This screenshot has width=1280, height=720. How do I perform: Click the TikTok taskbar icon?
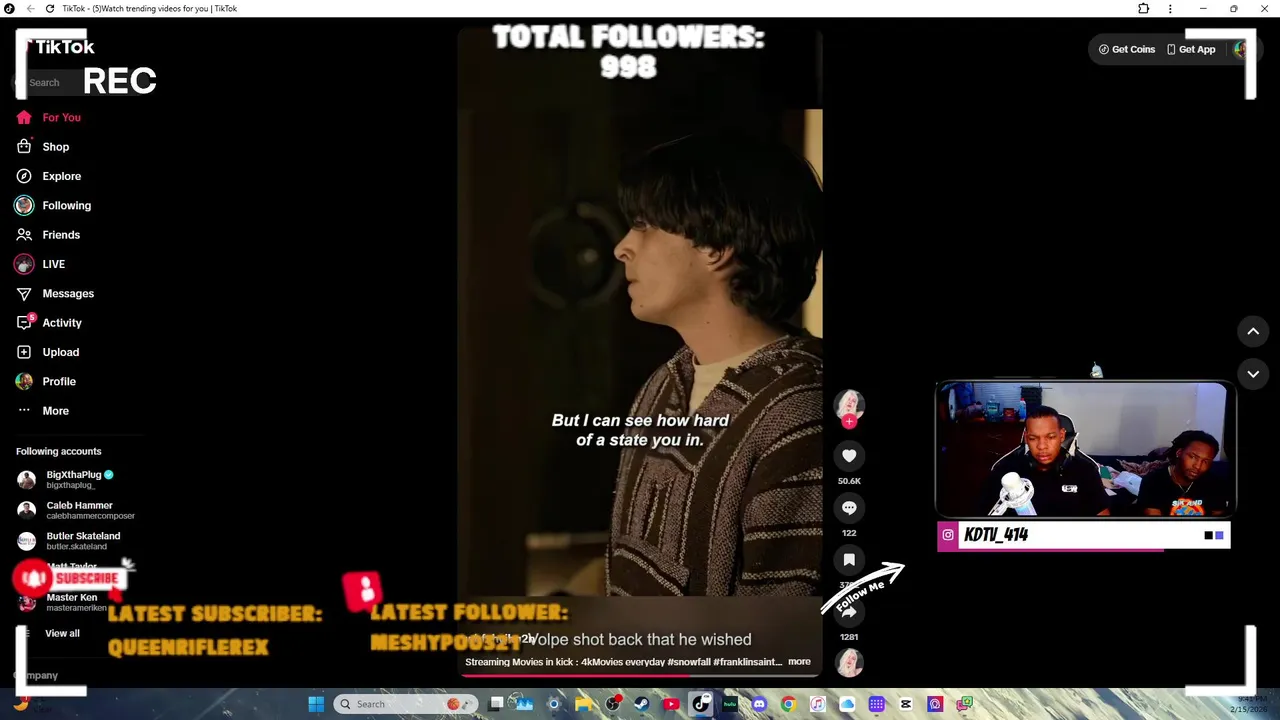(701, 704)
